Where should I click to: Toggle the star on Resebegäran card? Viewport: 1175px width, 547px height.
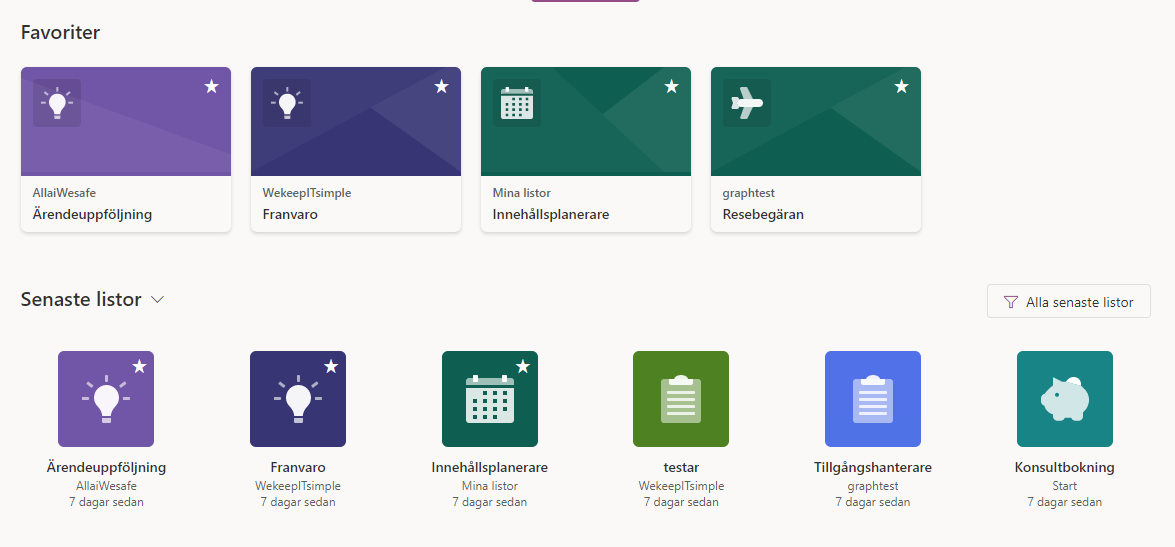click(901, 87)
